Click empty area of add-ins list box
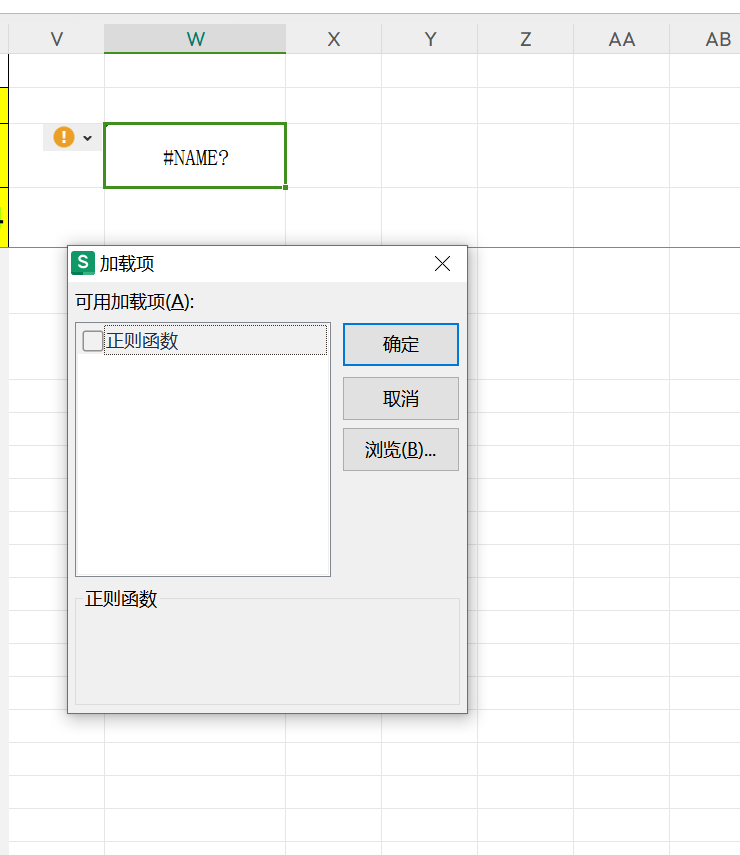The width and height of the screenshot is (740, 855). pyautogui.click(x=203, y=465)
